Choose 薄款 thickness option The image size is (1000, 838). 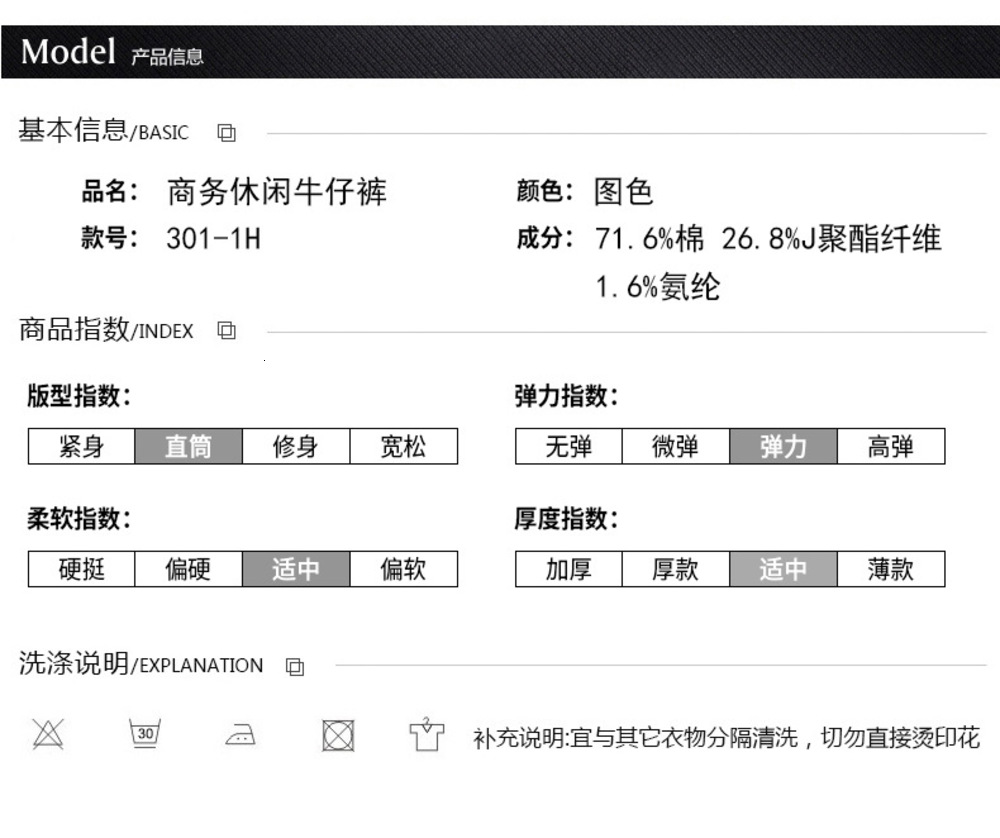[891, 569]
